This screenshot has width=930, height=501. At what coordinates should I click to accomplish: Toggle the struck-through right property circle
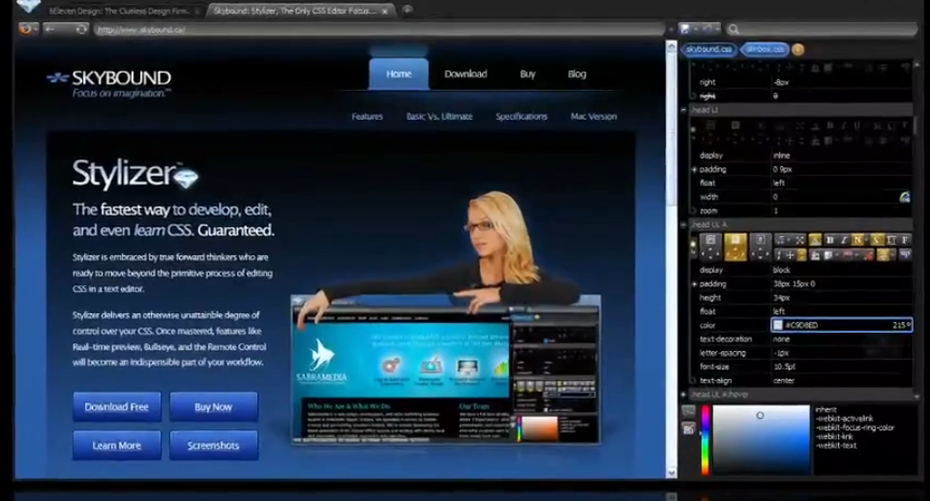point(693,96)
